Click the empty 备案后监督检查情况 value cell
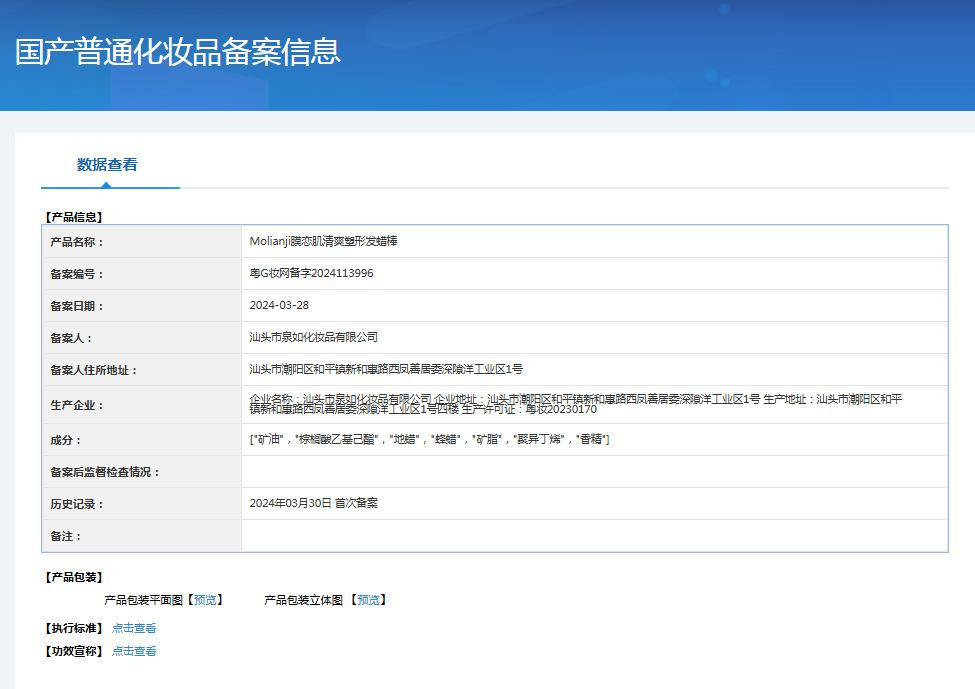Image resolution: width=975 pixels, height=689 pixels. [594, 471]
